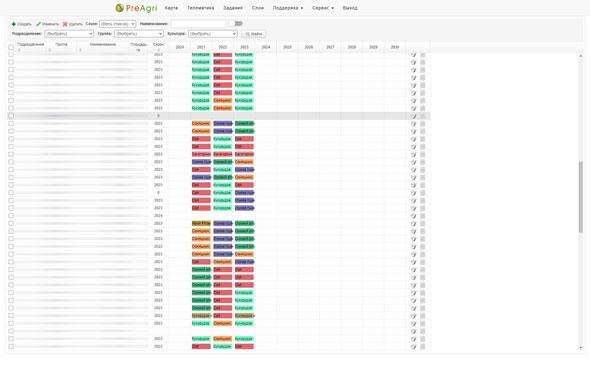Viewport: 590px width, 369px height.
Task: Open the Культура dropdown
Action: coord(213,34)
